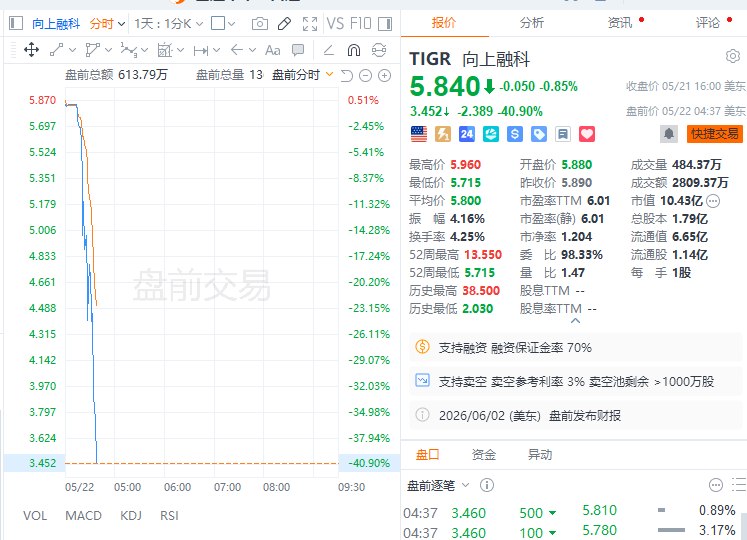Click the 快捷交易 button

715,134
